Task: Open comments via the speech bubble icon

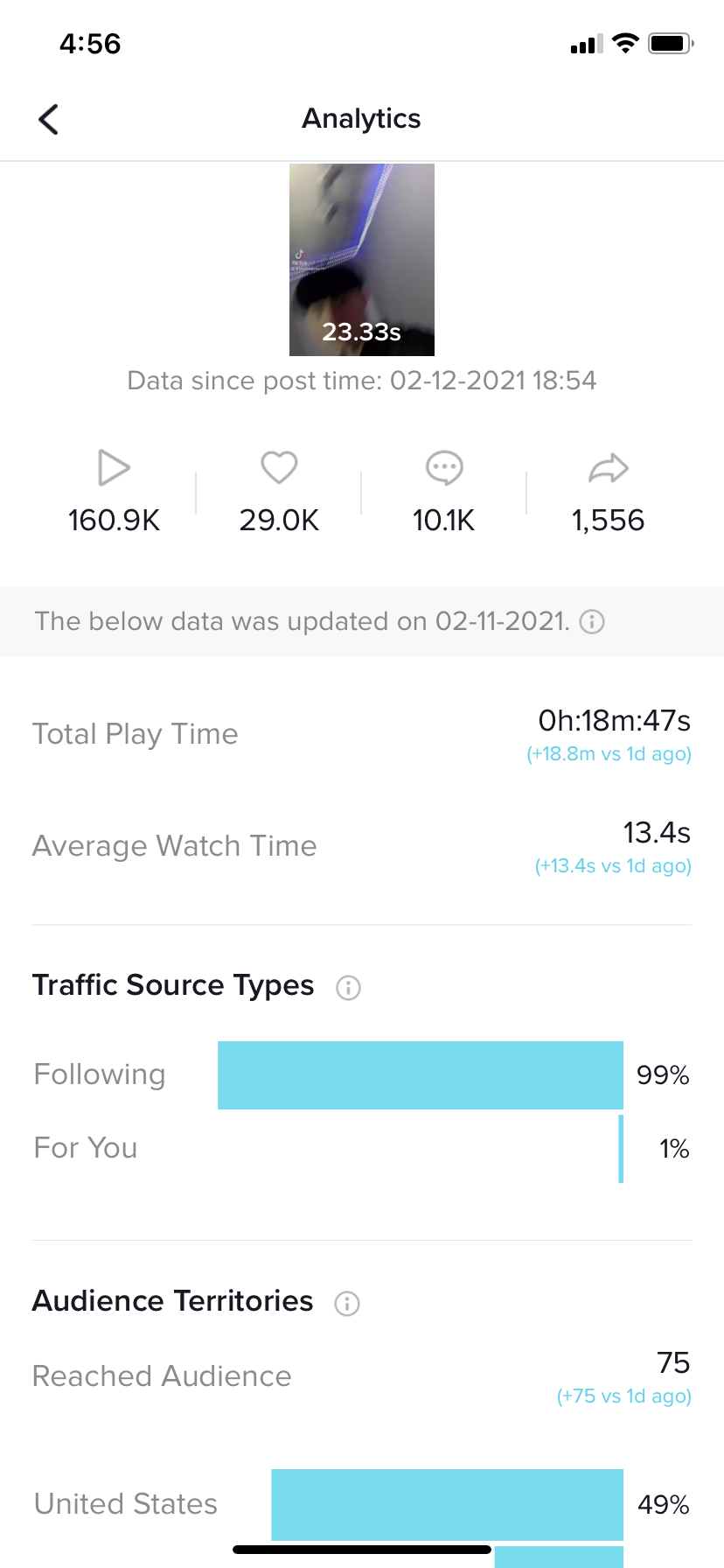Action: 444,467
